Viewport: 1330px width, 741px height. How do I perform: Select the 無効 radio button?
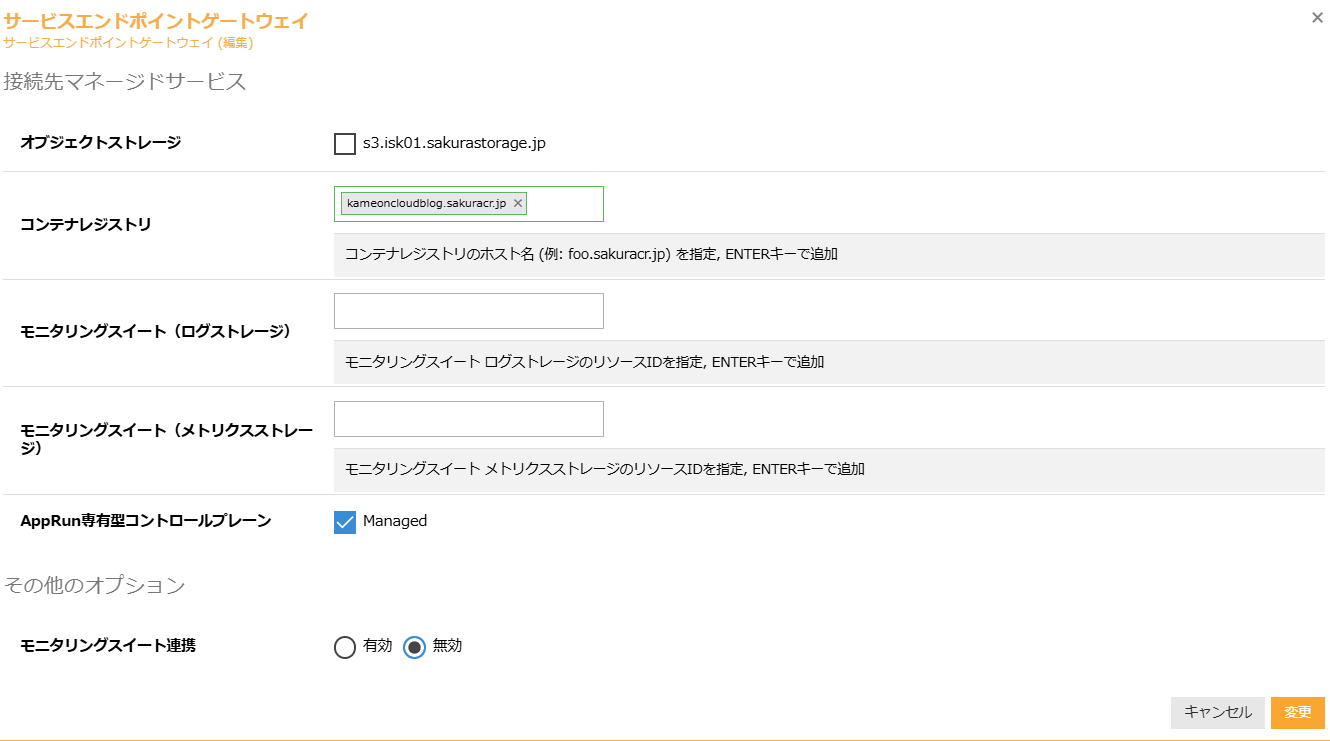414,647
